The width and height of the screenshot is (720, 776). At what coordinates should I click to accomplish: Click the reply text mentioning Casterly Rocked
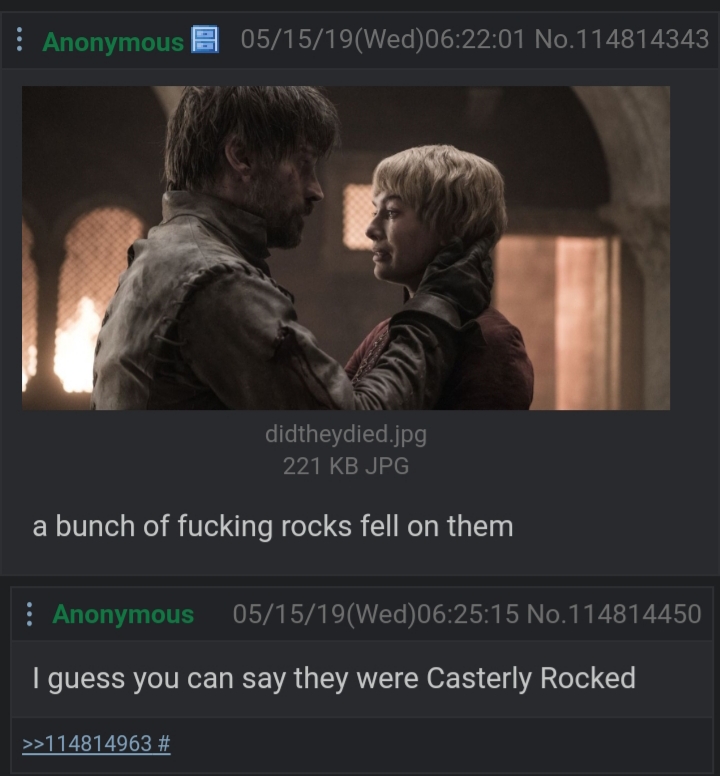[334, 679]
